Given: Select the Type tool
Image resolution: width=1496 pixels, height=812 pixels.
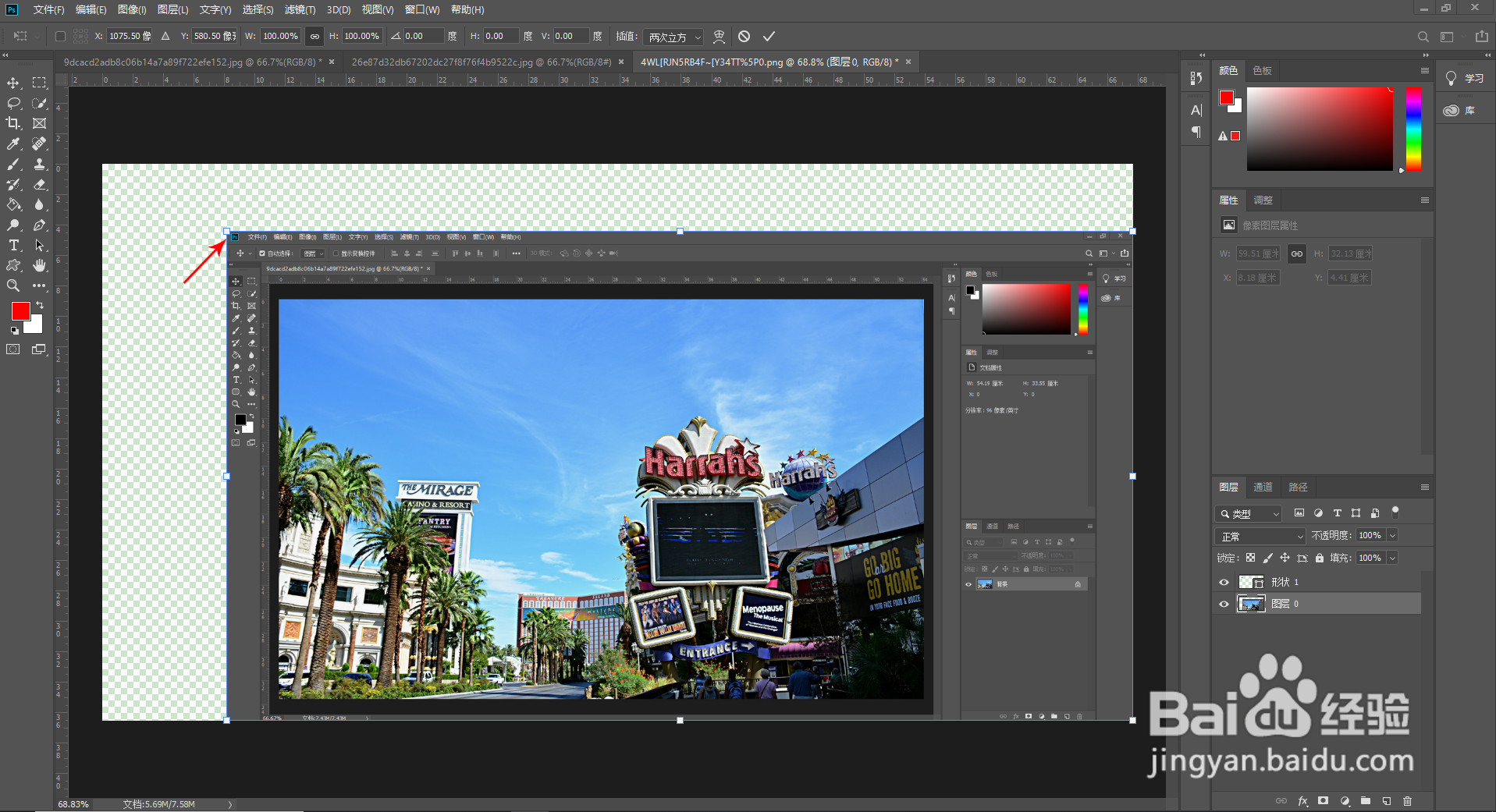Looking at the screenshot, I should tap(13, 245).
